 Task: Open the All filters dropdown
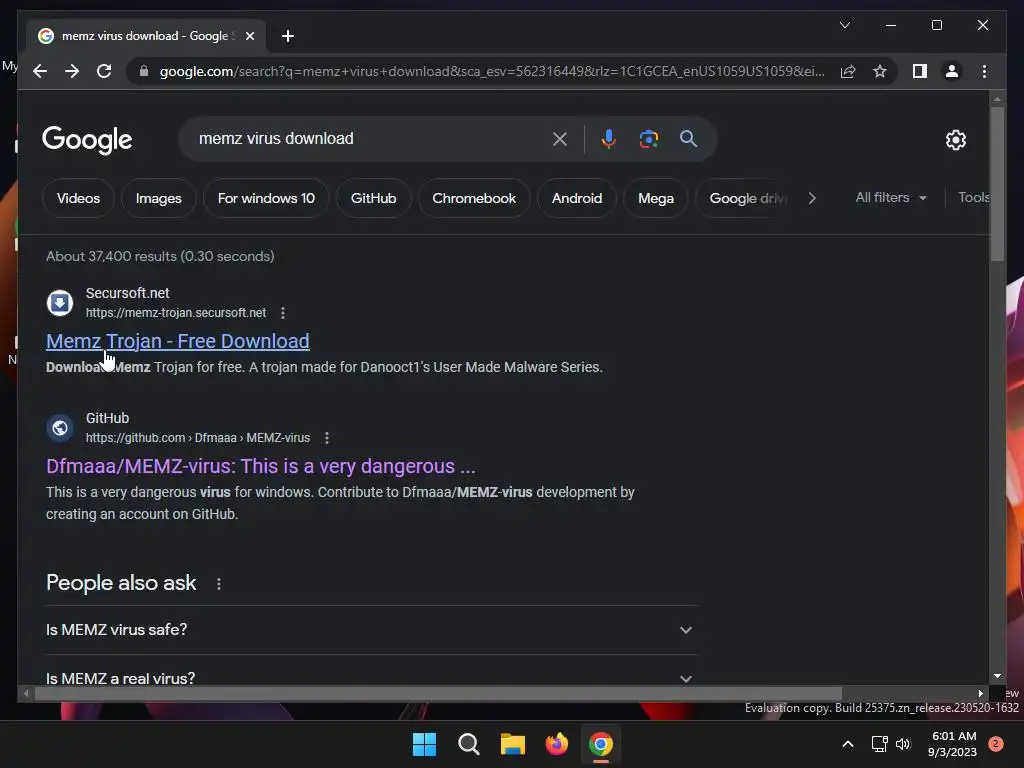[x=891, y=197]
